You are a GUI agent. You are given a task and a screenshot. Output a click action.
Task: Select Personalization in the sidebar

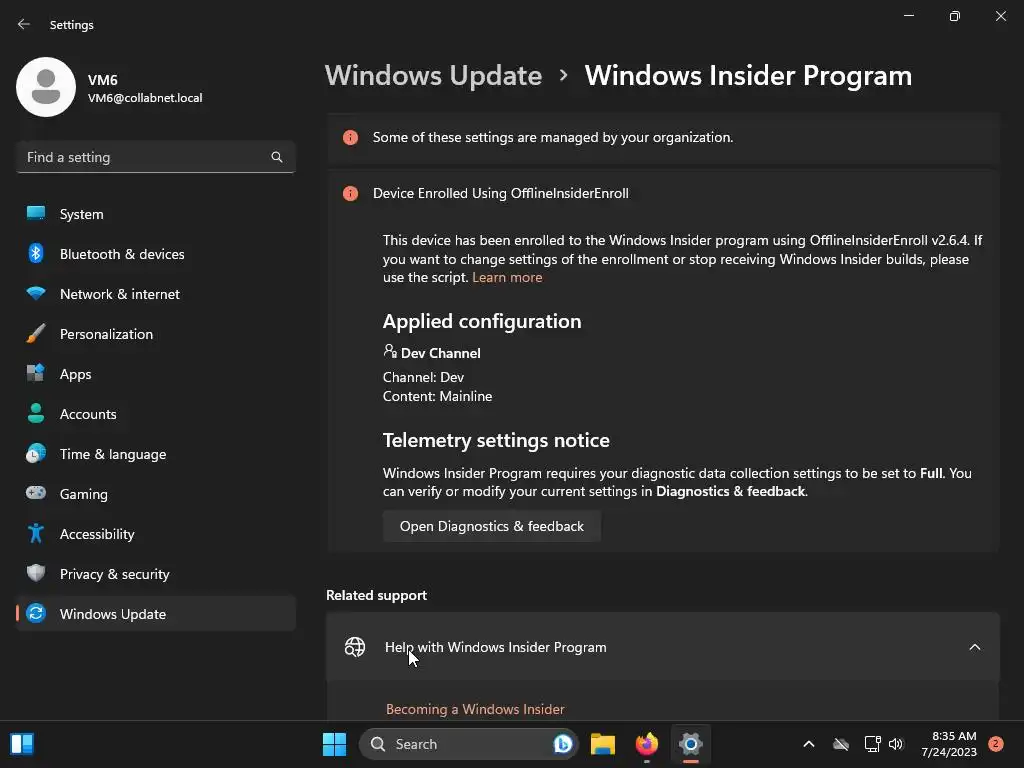point(155,334)
